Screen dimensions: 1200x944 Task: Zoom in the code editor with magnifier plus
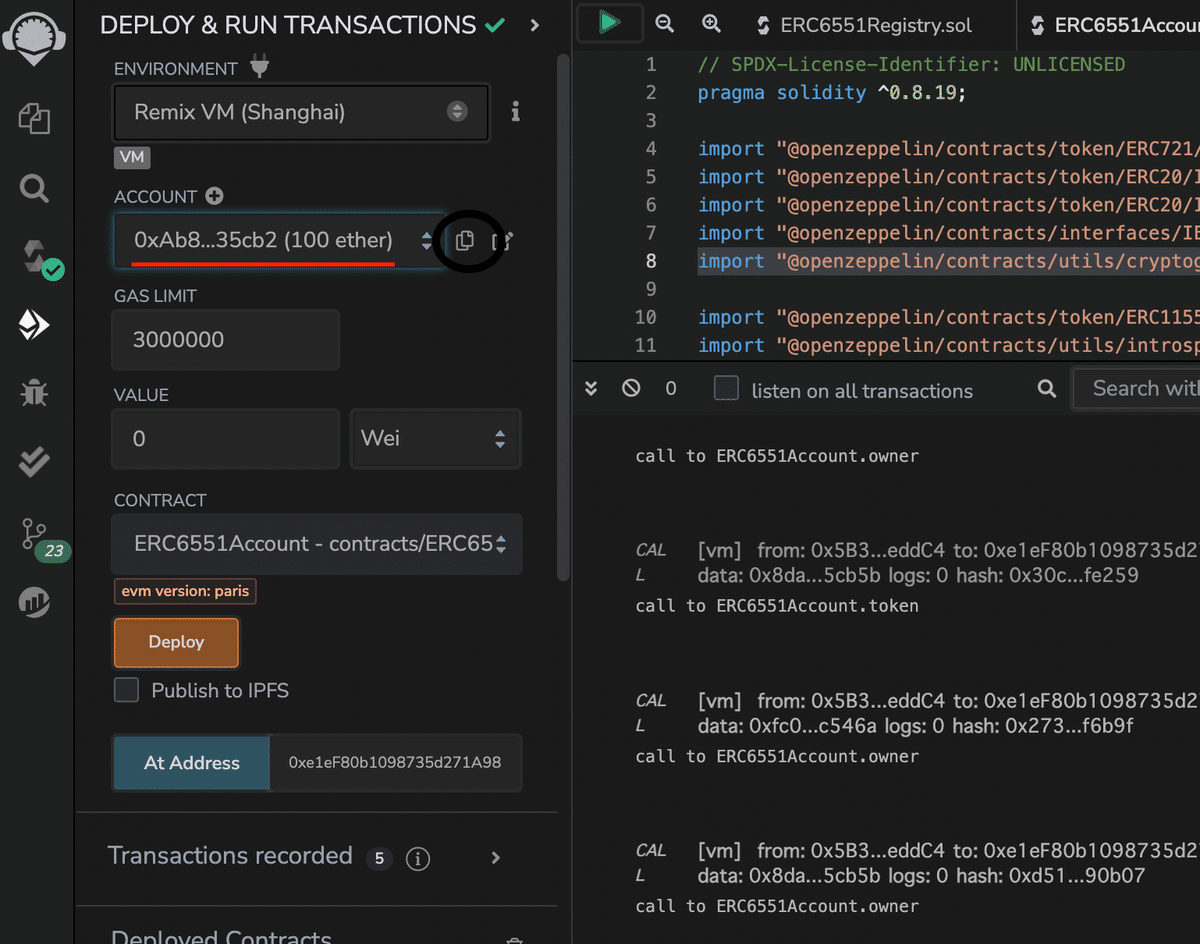[x=708, y=23]
